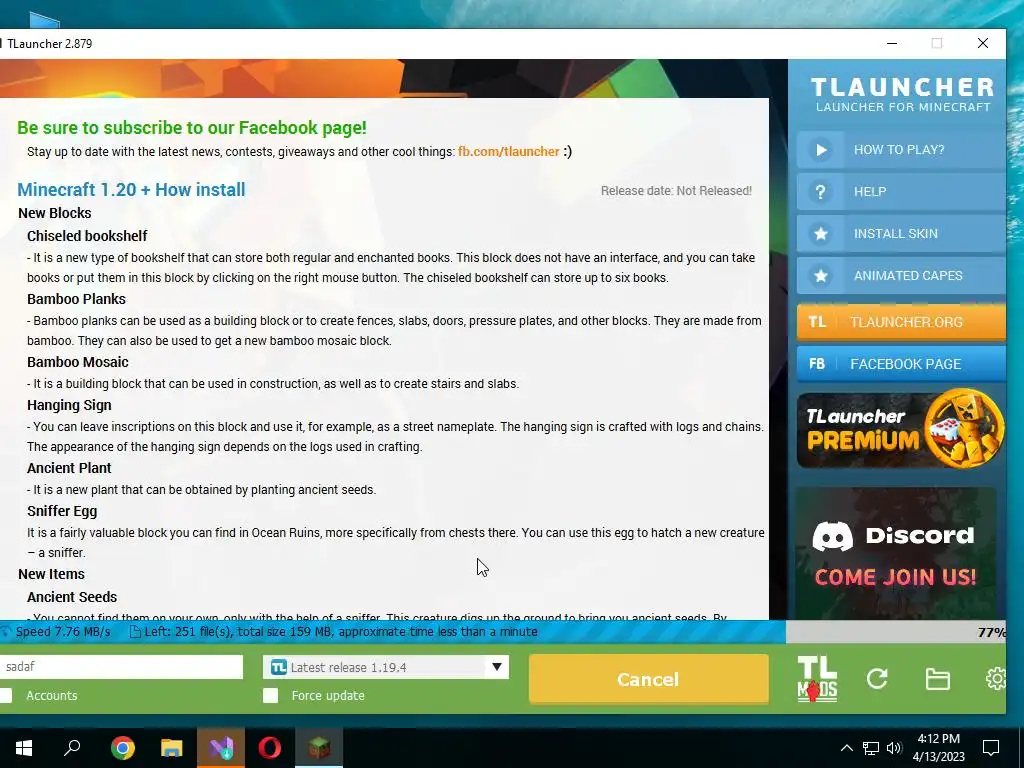Click the Bamboo Mosaic heading

click(78, 362)
